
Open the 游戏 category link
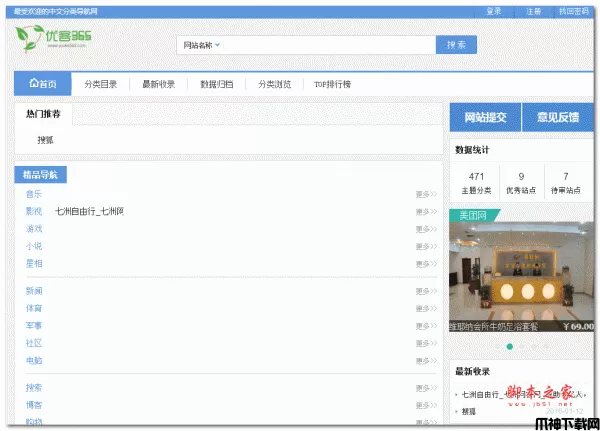pyautogui.click(x=34, y=228)
